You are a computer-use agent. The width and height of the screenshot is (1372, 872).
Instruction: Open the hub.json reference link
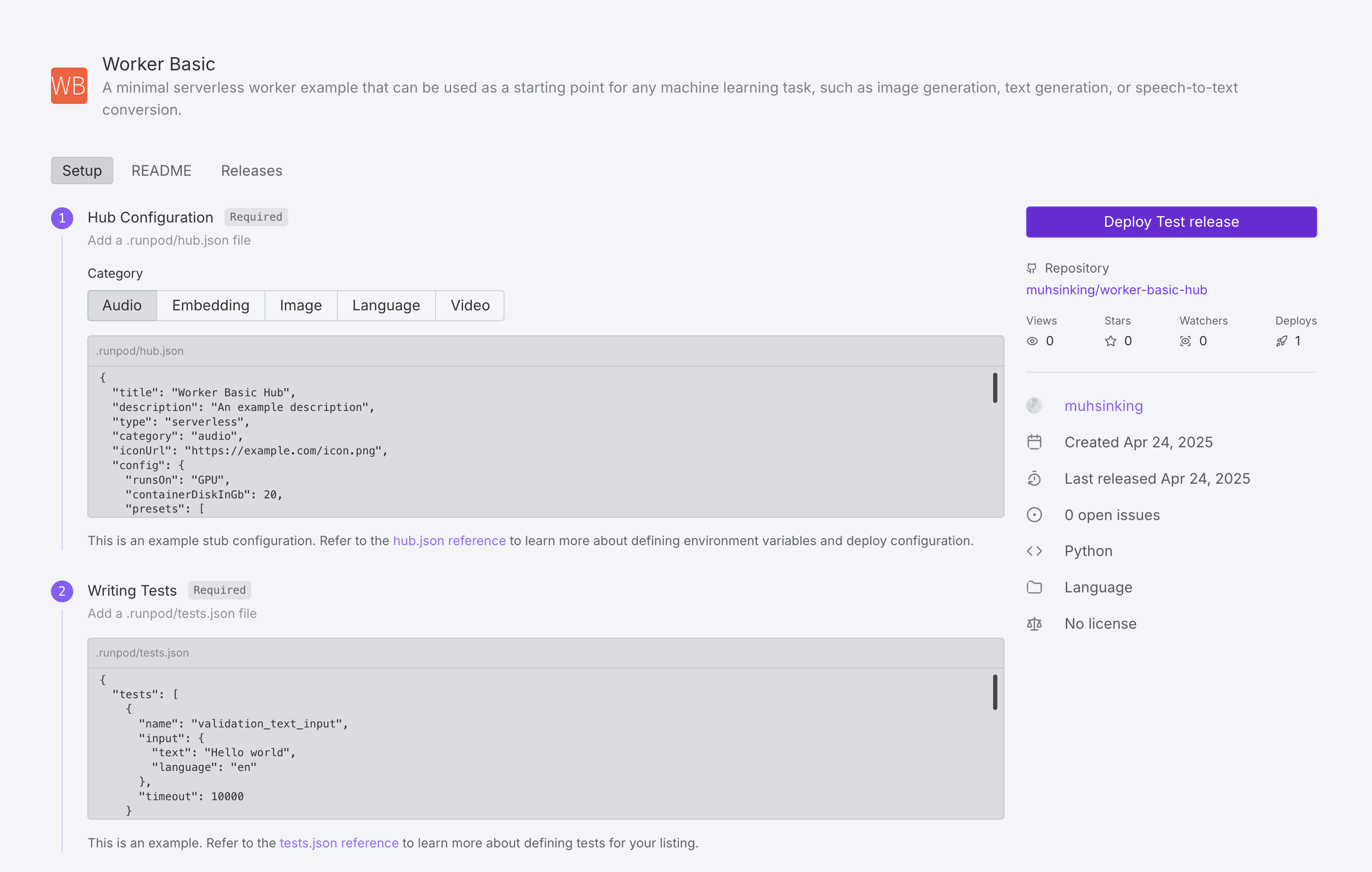(449, 541)
